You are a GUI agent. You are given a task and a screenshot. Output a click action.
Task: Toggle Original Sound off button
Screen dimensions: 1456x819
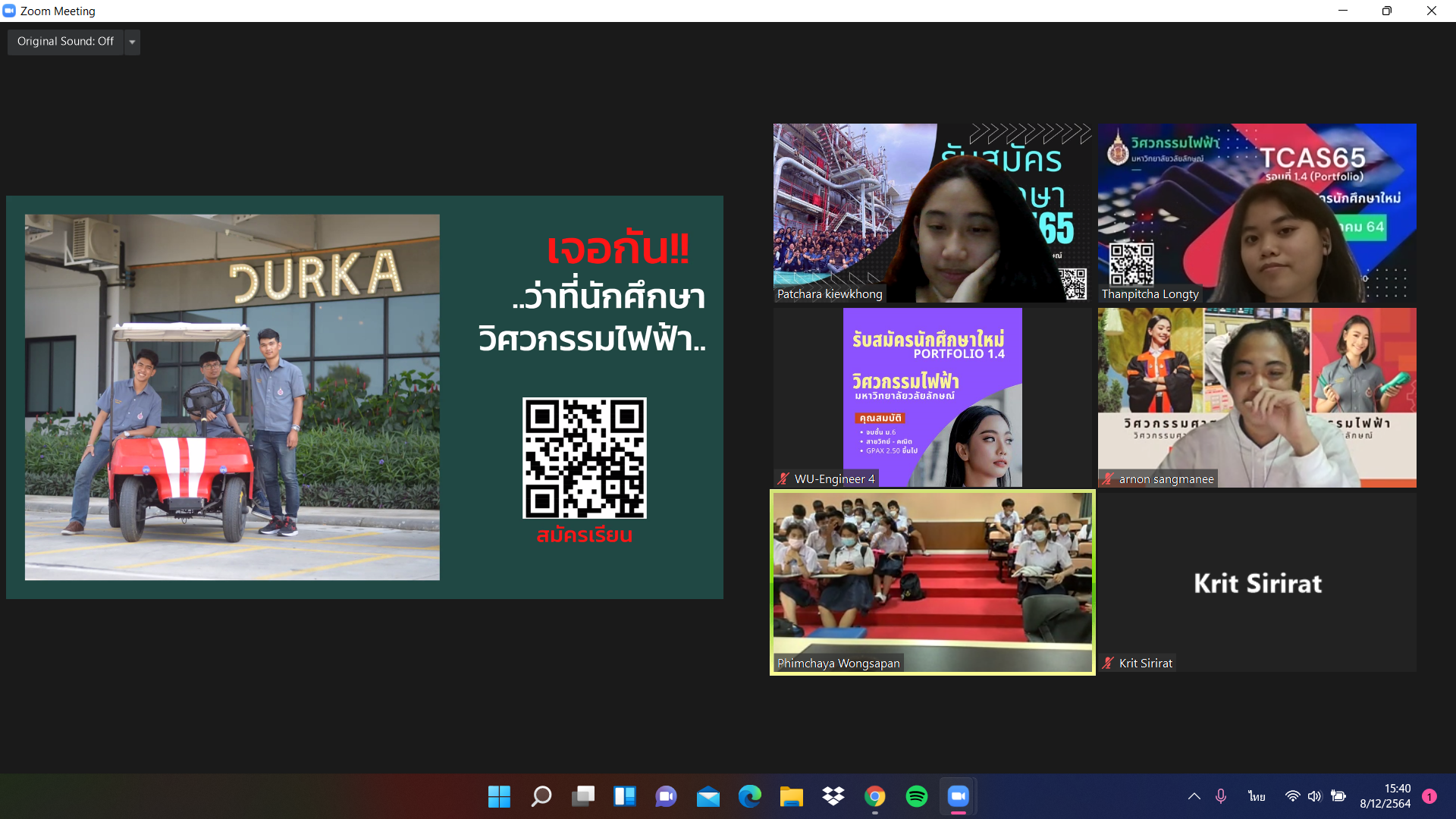coord(65,42)
